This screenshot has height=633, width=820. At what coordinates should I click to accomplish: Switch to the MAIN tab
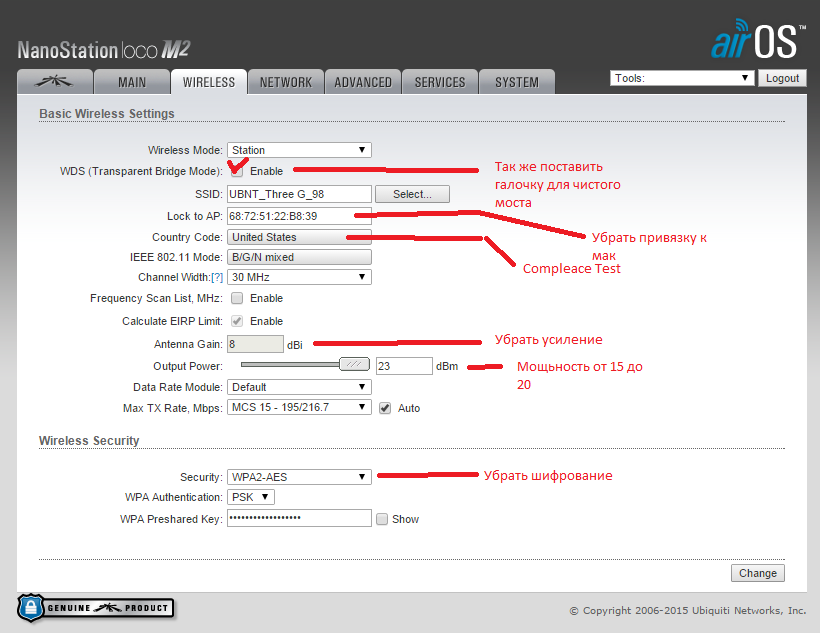tap(132, 82)
